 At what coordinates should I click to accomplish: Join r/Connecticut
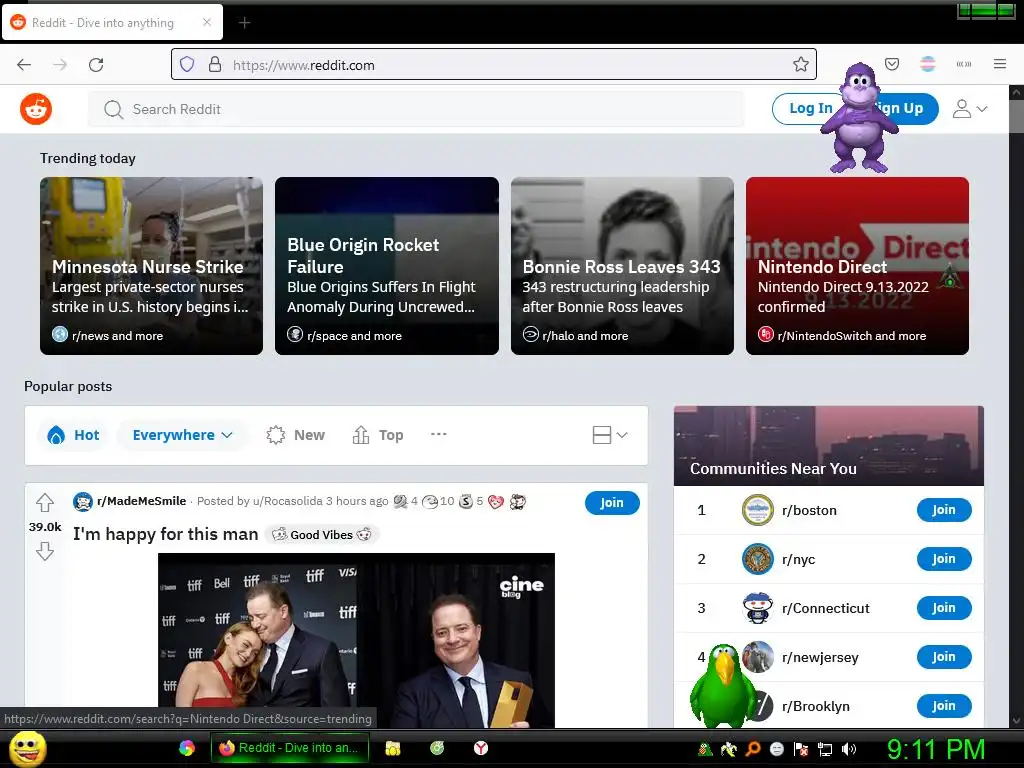944,608
